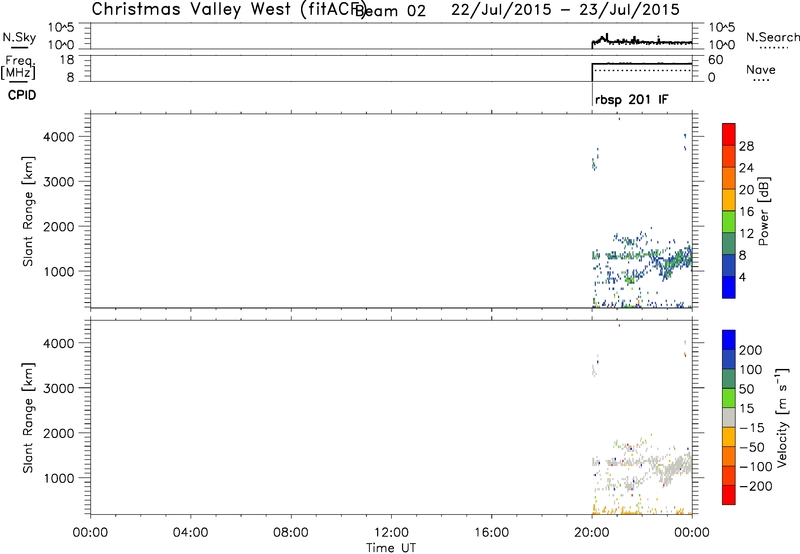Click the red bottom segment of Velocity bar

pyautogui.click(x=729, y=495)
